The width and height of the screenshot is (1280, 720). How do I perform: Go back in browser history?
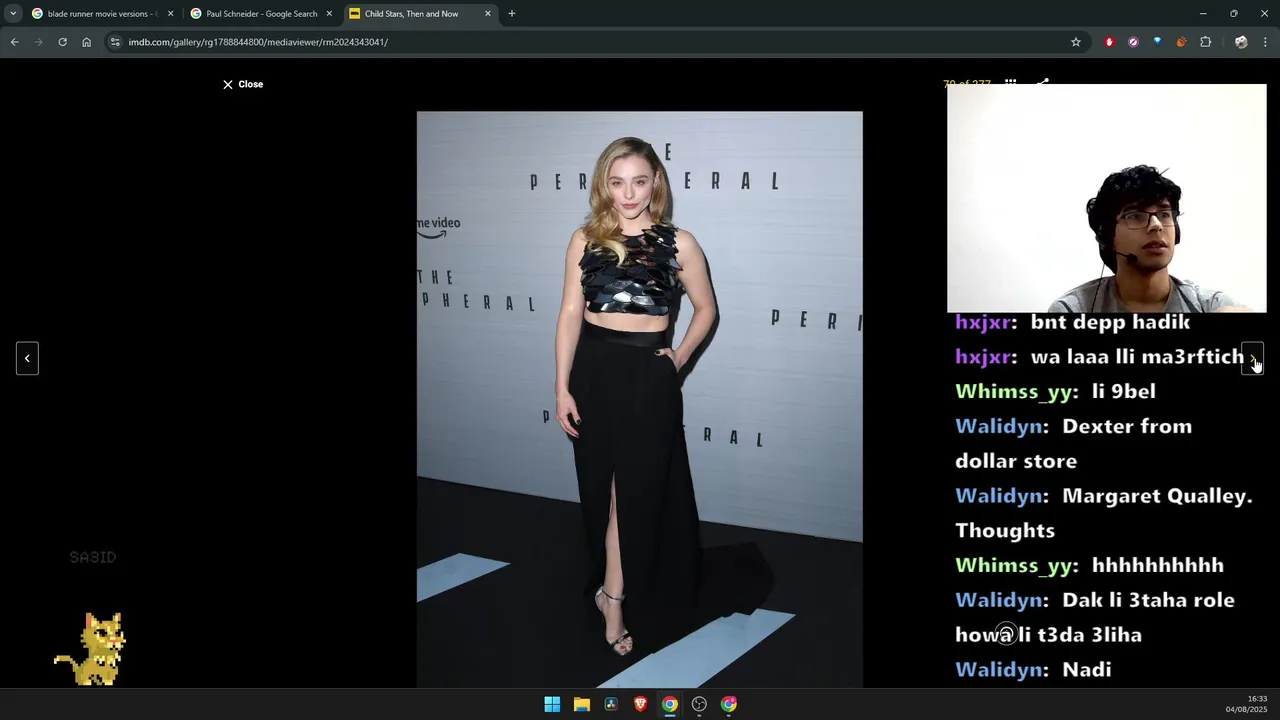pos(14,42)
